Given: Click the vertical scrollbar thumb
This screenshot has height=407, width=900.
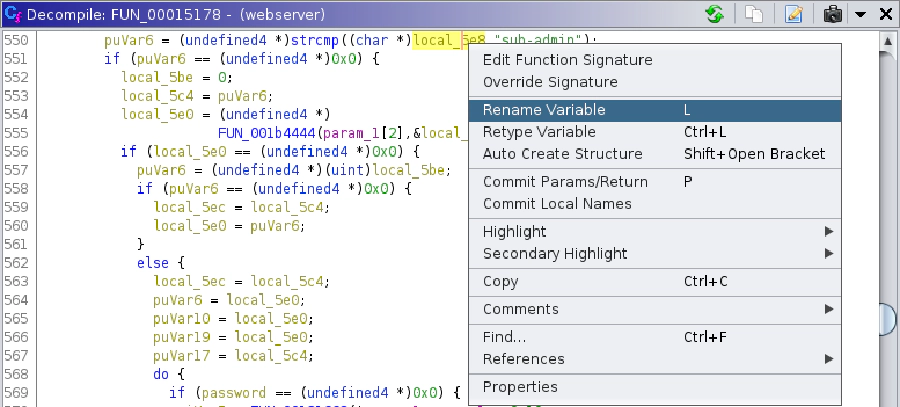Looking at the screenshot, I should pyautogui.click(x=887, y=317).
